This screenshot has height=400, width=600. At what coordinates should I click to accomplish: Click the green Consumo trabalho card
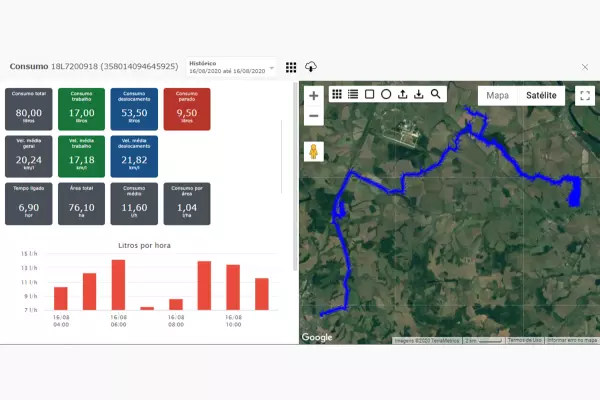(81, 108)
